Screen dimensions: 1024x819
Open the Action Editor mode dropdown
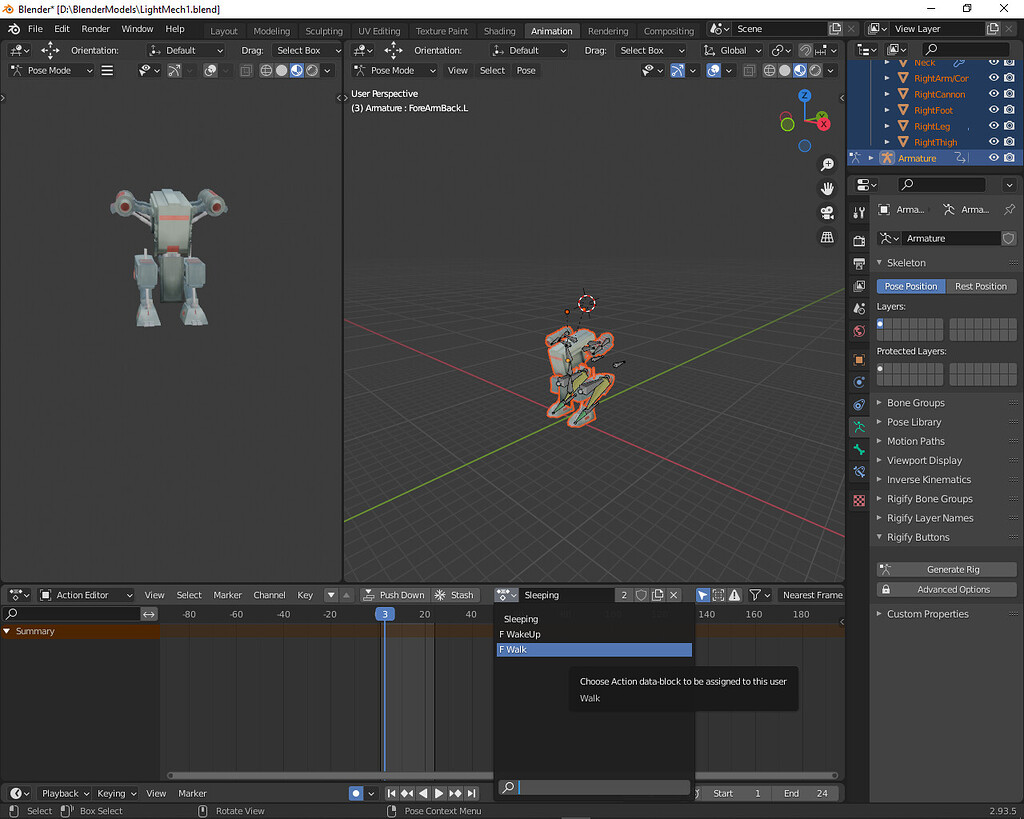[85, 594]
